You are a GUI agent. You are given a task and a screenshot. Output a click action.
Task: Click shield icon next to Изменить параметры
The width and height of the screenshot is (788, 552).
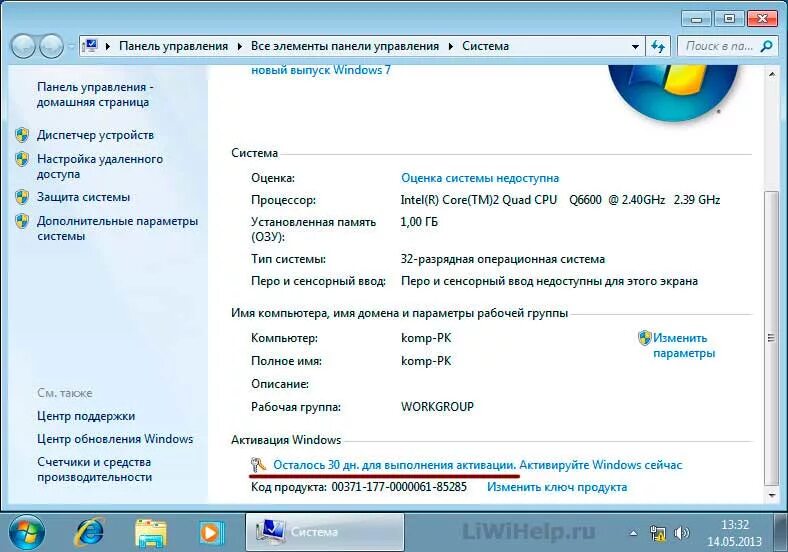click(644, 338)
